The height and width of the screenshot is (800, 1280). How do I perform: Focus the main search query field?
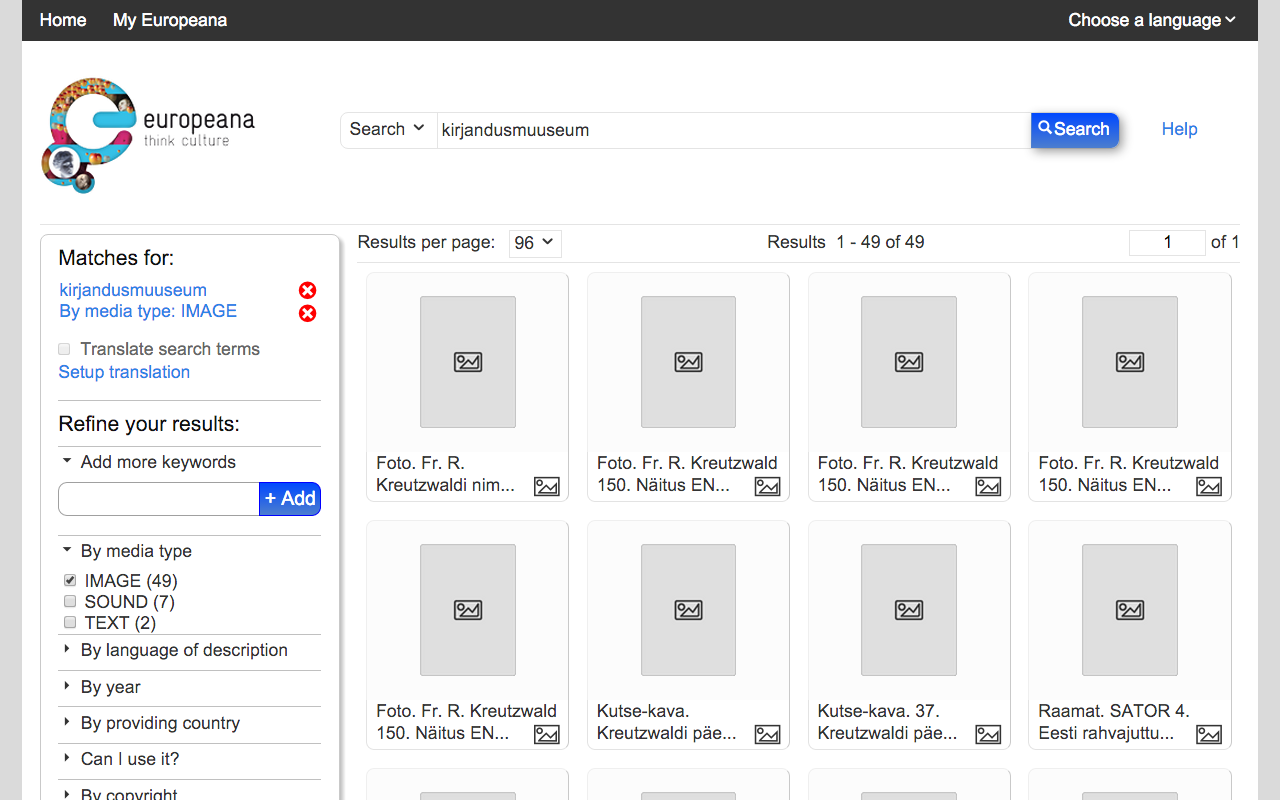pyautogui.click(x=734, y=130)
